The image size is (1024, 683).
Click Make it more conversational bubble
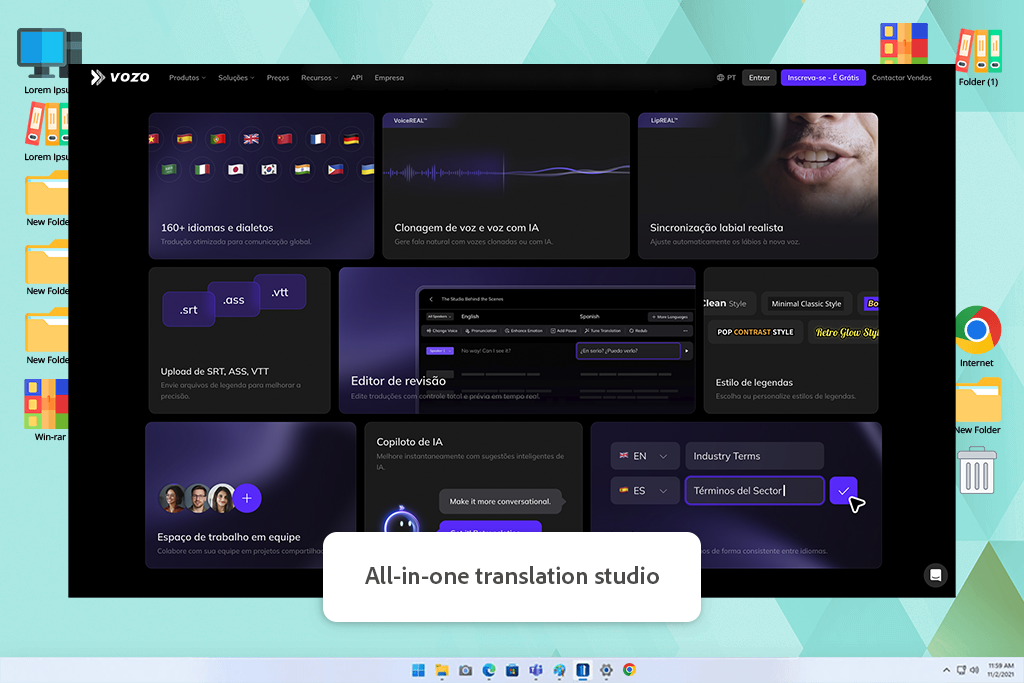click(500, 501)
